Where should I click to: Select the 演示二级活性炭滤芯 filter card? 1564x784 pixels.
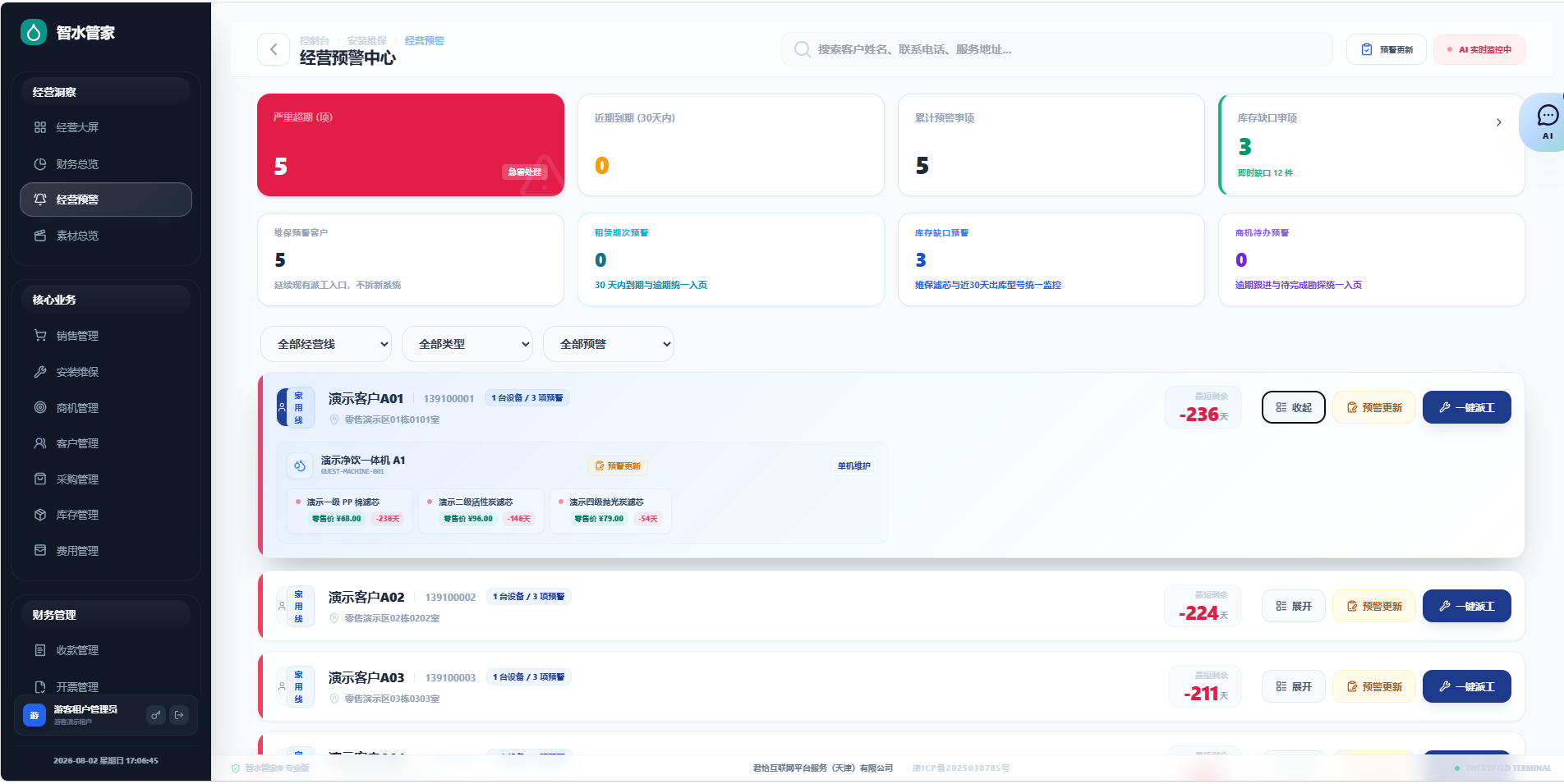pos(481,511)
